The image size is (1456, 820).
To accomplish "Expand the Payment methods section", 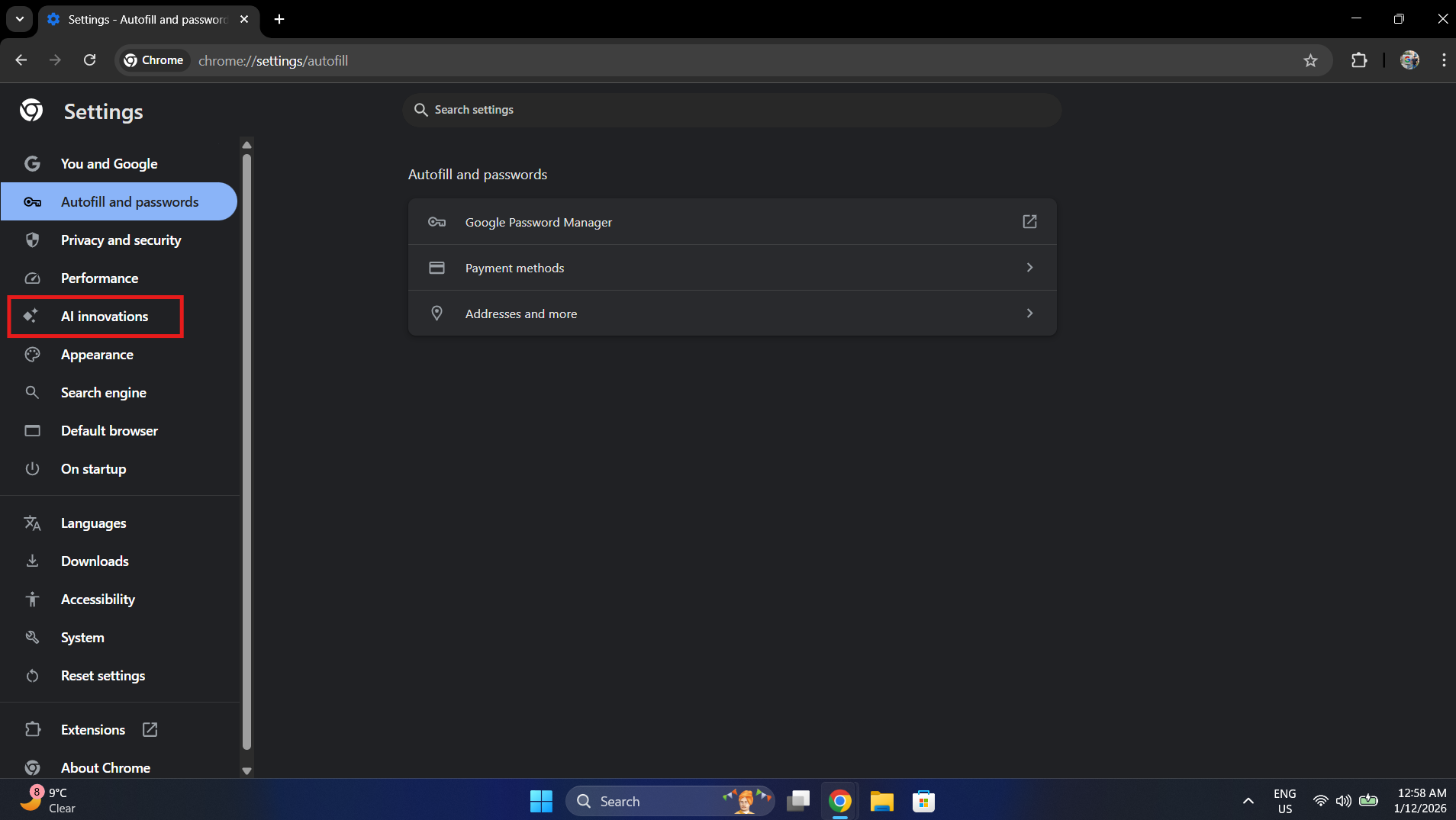I will tap(1029, 268).
